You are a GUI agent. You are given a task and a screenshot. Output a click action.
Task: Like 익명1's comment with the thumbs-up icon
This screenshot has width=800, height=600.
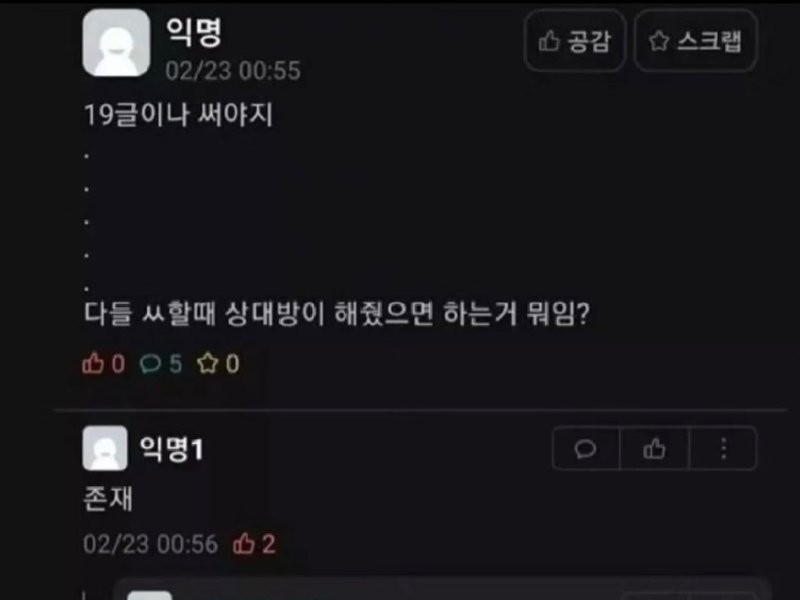654,449
